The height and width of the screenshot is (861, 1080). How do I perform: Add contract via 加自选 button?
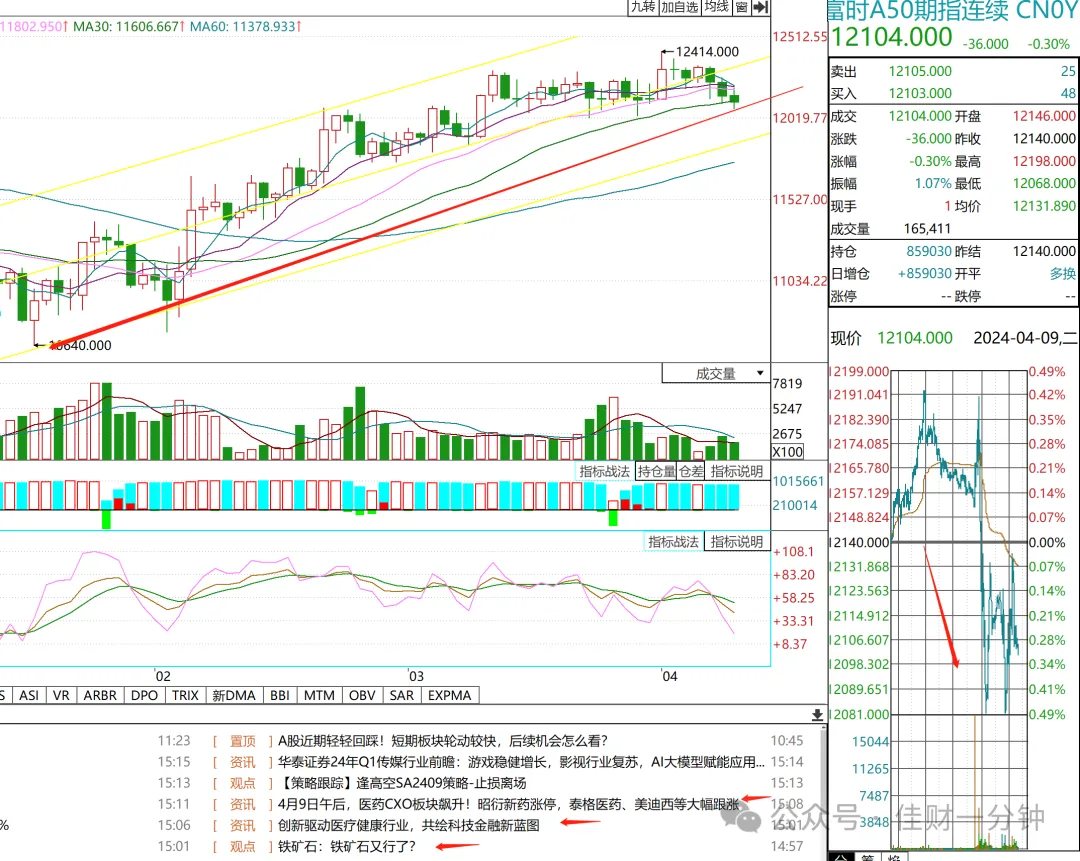[680, 7]
